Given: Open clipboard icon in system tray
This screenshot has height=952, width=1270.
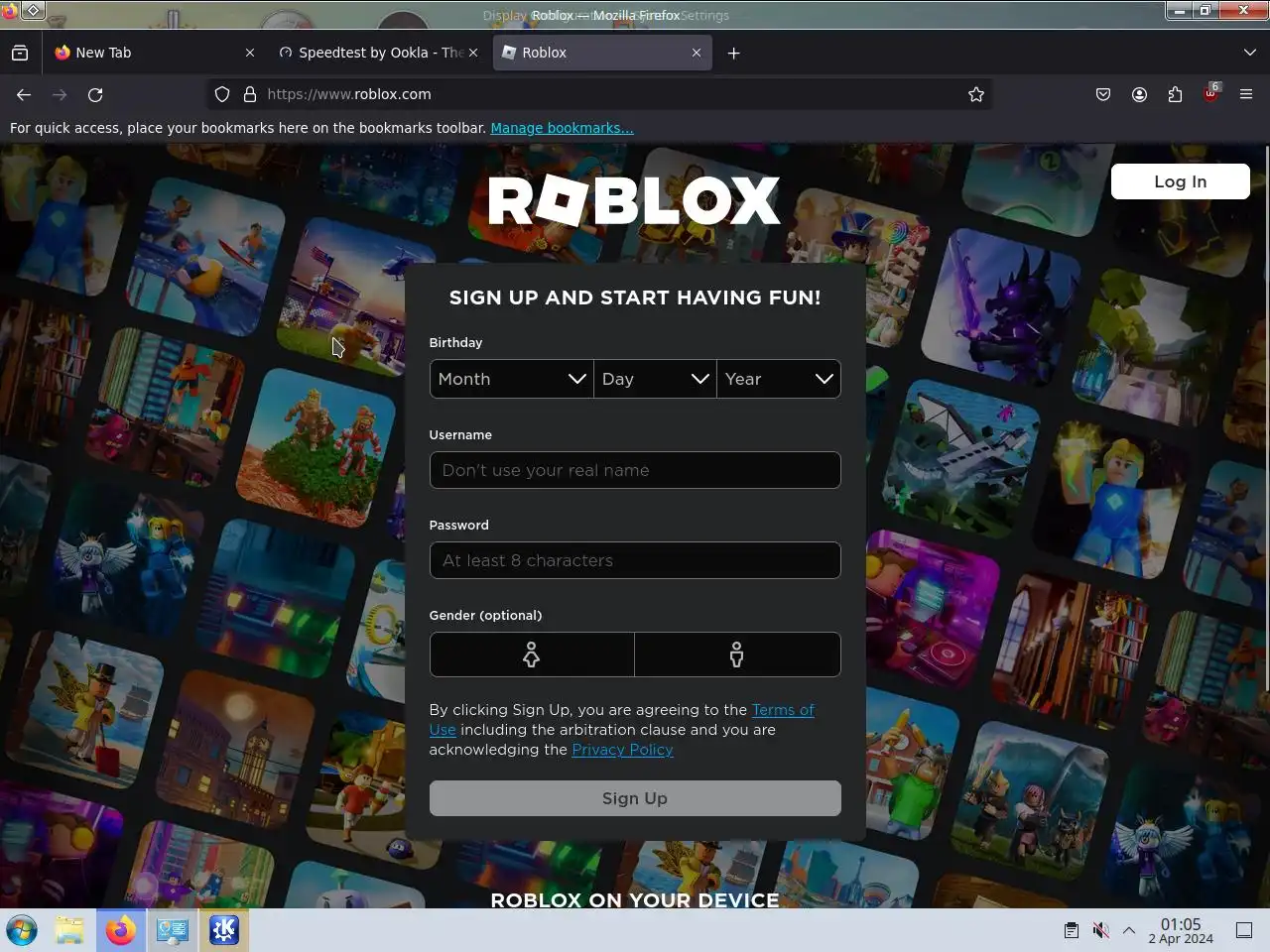Looking at the screenshot, I should tap(1072, 930).
